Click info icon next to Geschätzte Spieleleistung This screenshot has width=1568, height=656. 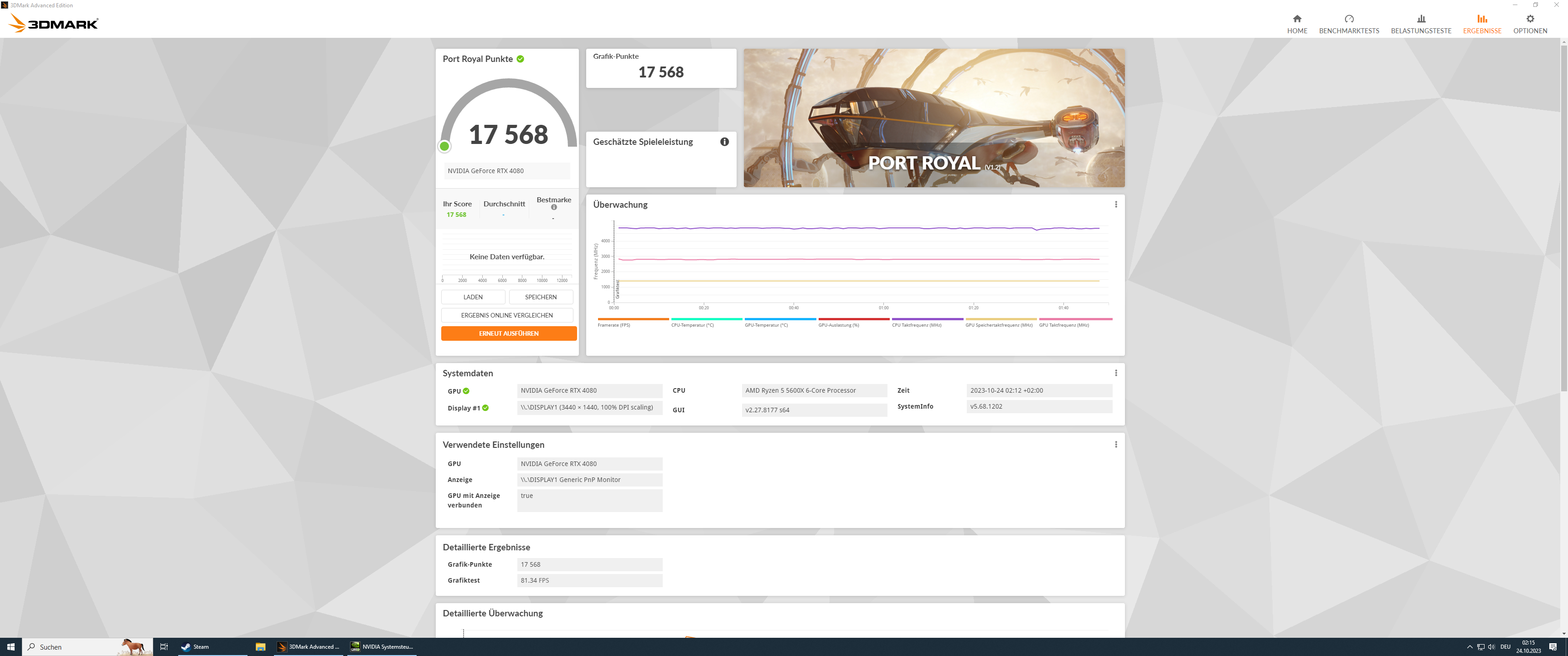(x=724, y=142)
